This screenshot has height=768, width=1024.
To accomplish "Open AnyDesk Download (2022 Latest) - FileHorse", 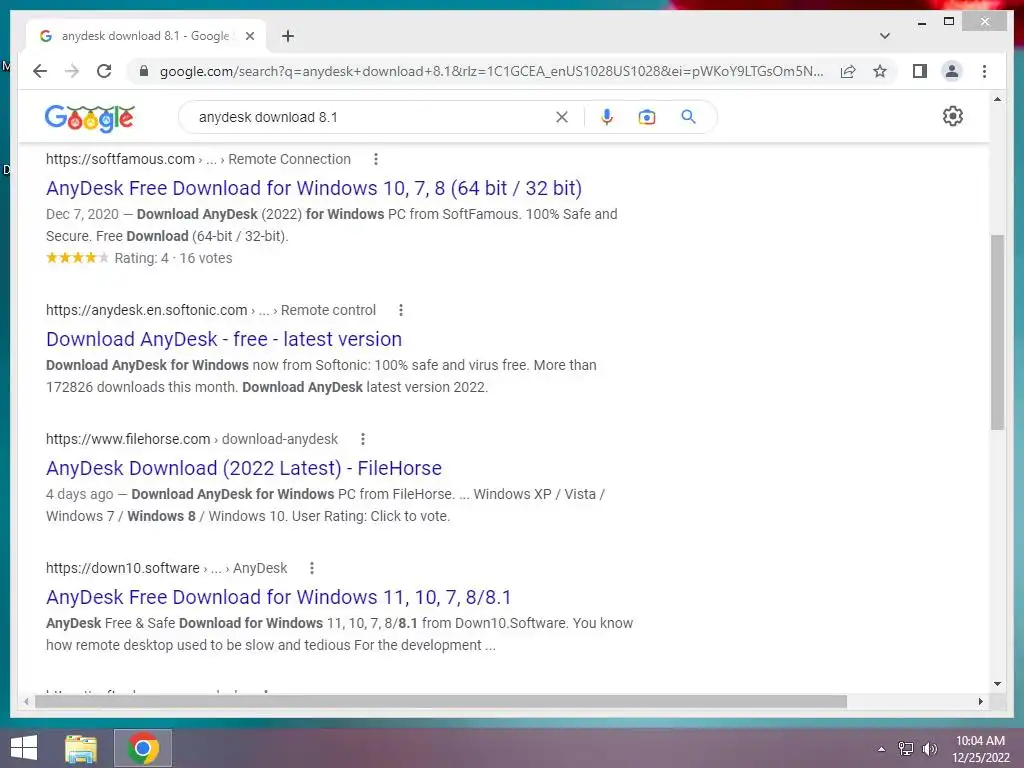I will (244, 468).
